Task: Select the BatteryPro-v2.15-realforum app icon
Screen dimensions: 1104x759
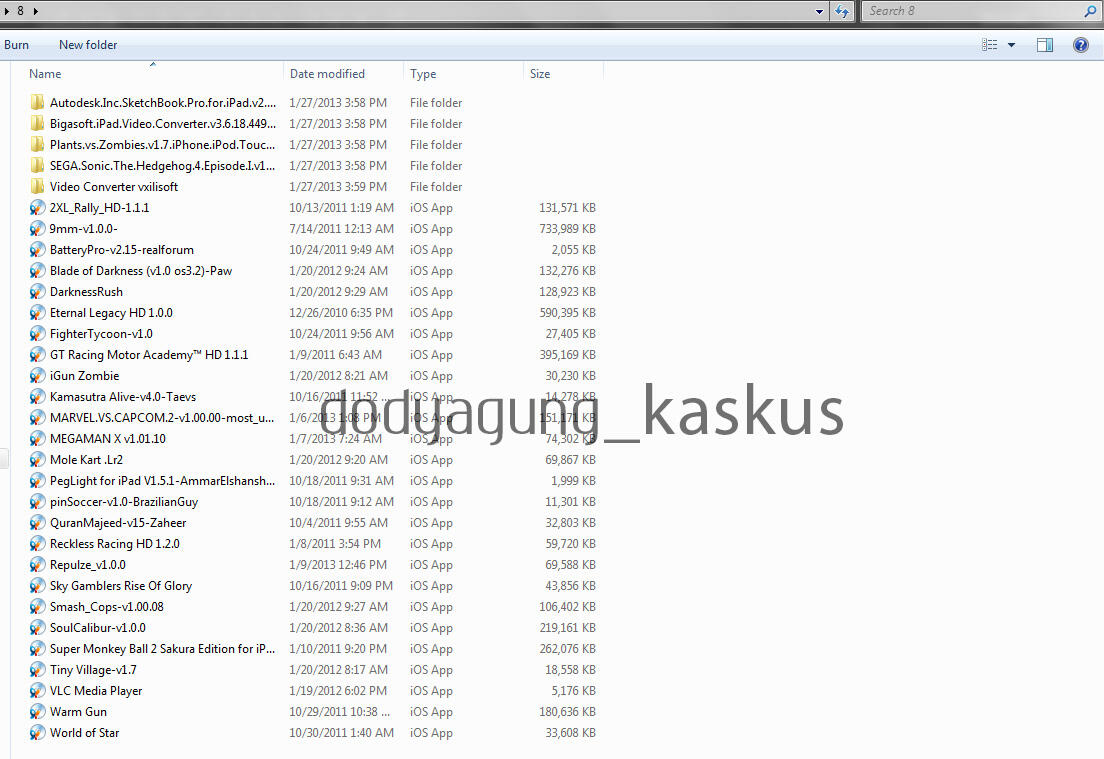Action: pyautogui.click(x=37, y=250)
